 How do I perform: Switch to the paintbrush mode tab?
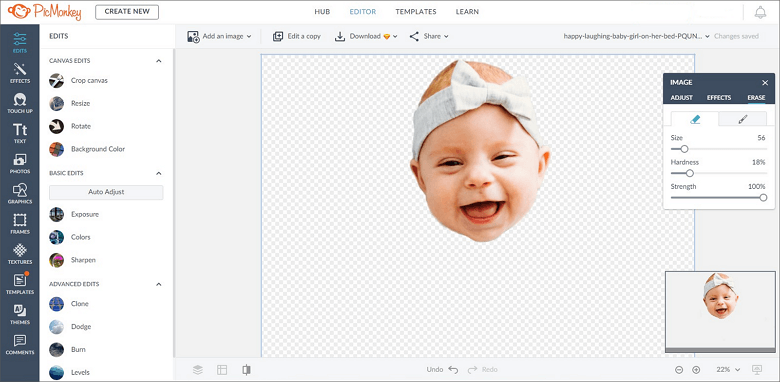[743, 119]
